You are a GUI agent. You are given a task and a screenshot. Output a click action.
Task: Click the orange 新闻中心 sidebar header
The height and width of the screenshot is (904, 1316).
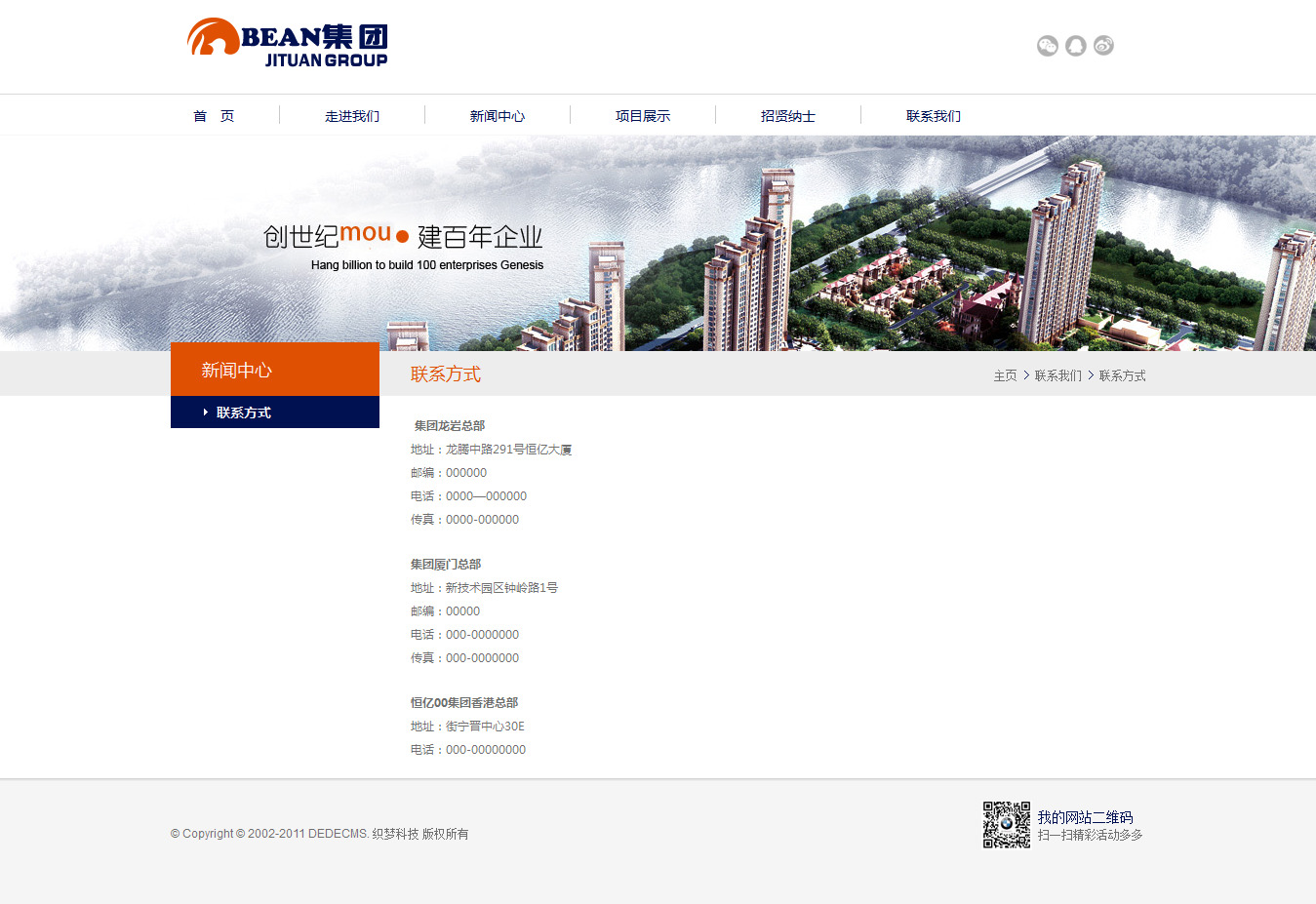tap(274, 370)
